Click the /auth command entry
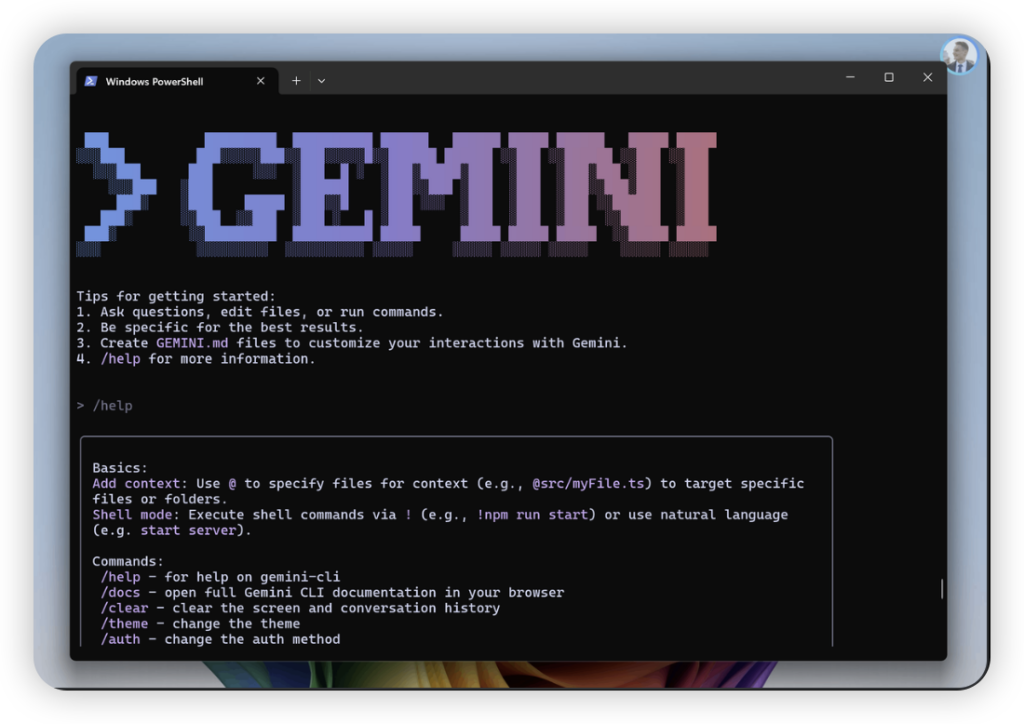 (x=120, y=639)
